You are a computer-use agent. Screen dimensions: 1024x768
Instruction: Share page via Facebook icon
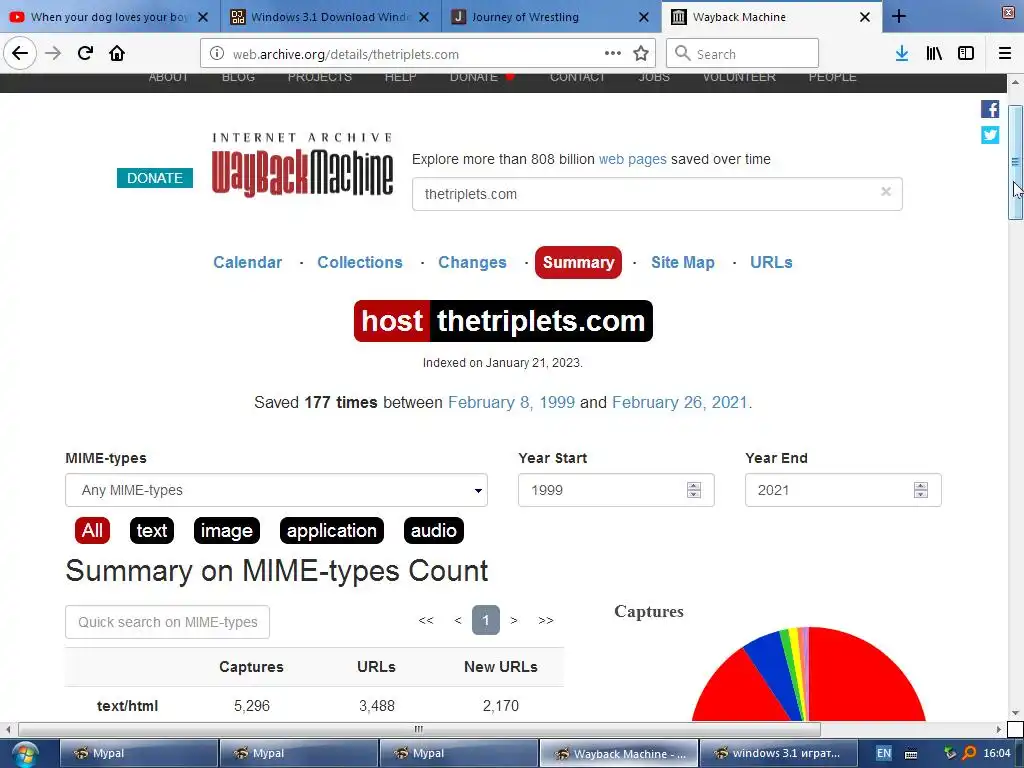coord(990,109)
